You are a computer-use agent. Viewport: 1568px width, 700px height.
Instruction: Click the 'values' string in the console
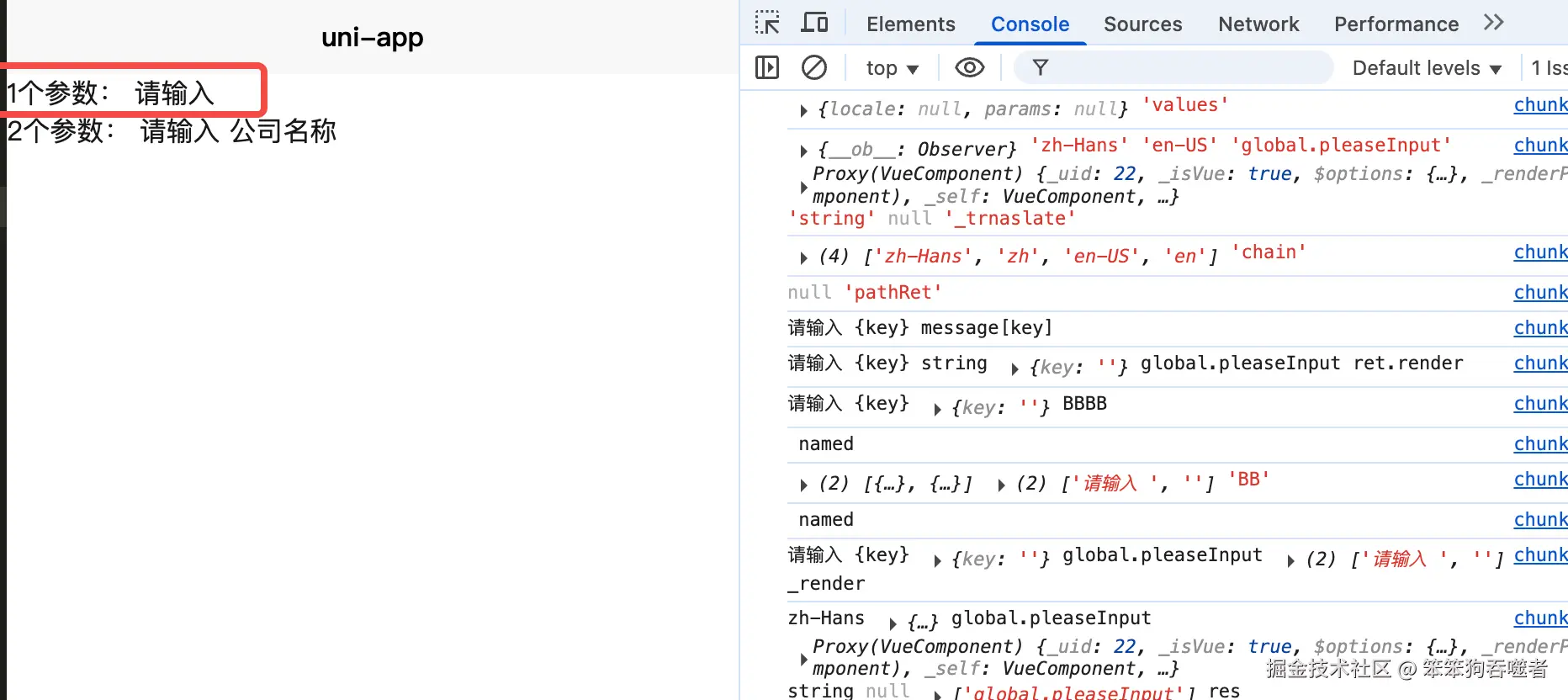coord(1184,105)
